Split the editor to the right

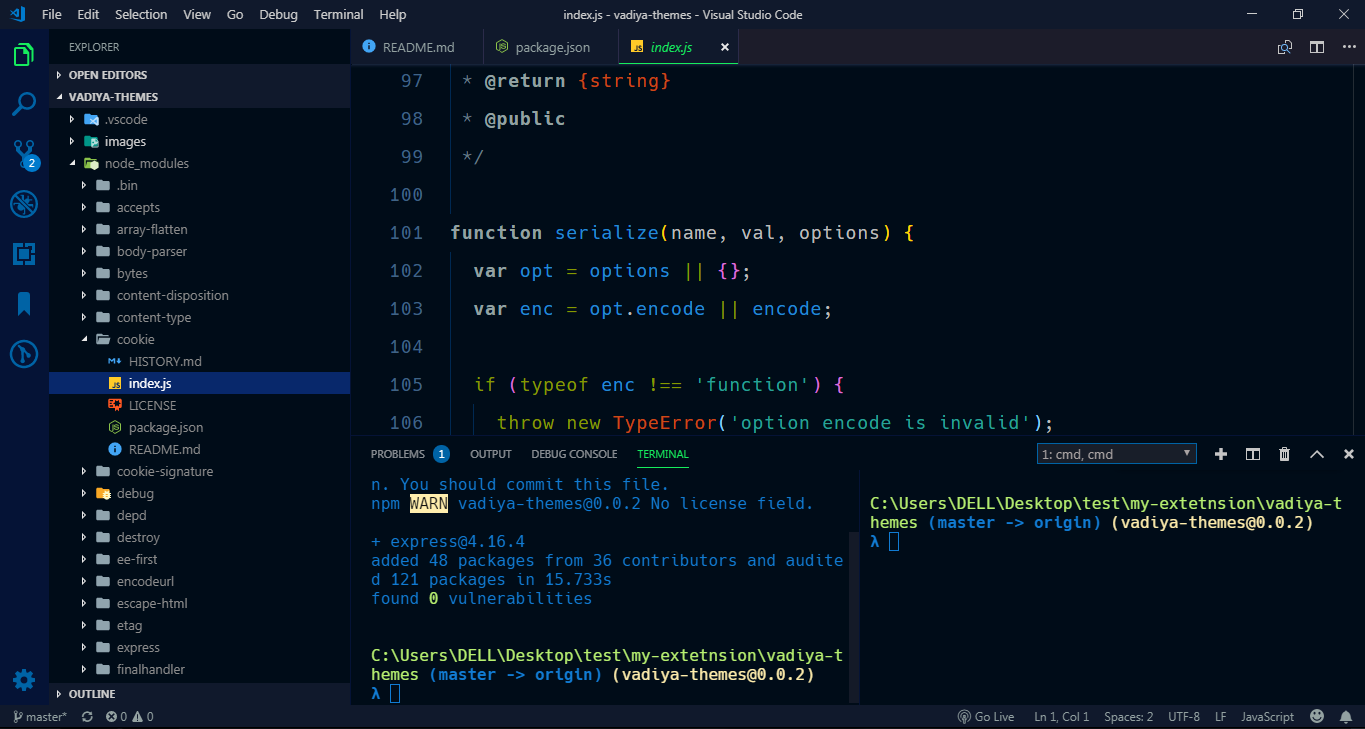tap(1317, 47)
